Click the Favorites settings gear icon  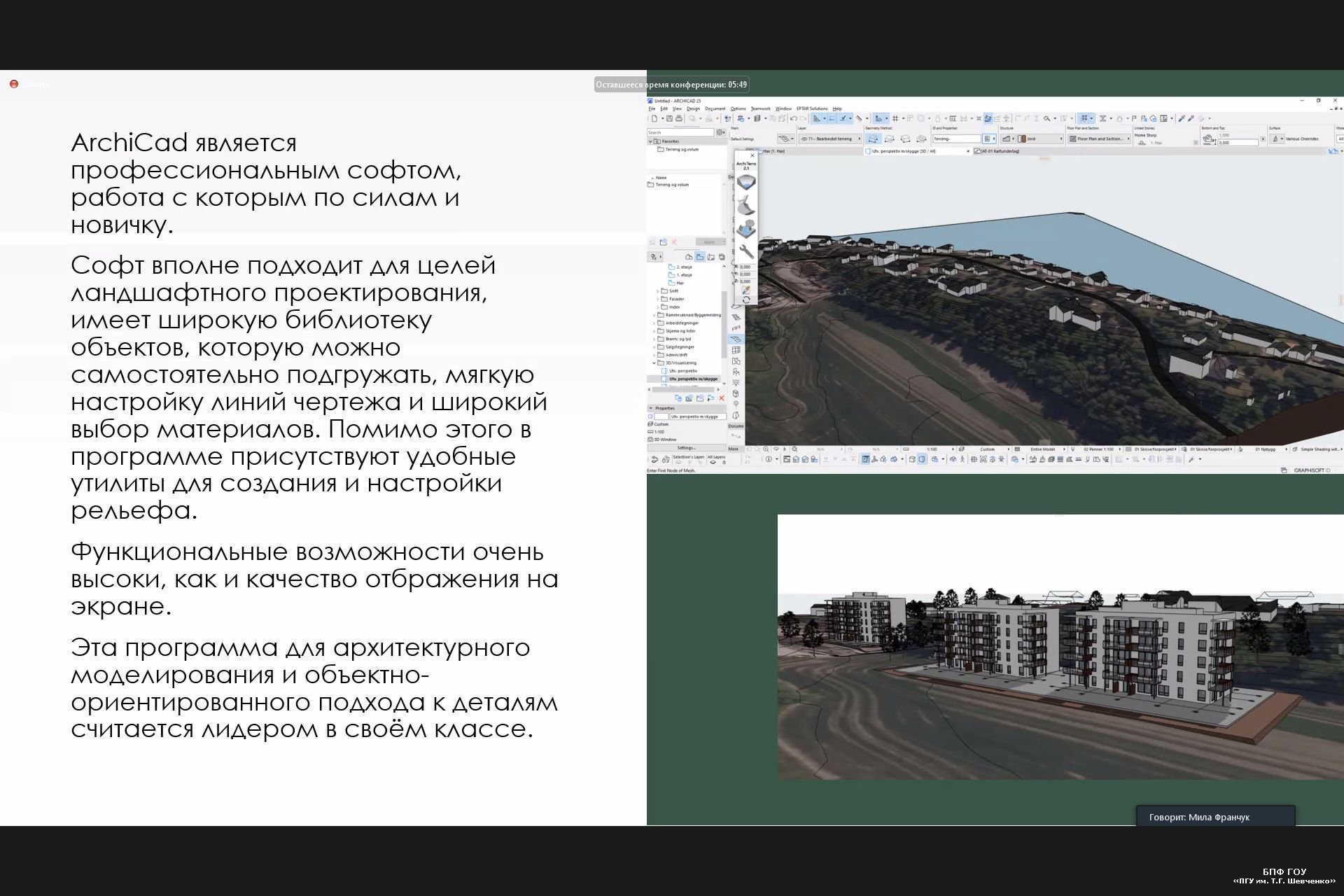[720, 132]
